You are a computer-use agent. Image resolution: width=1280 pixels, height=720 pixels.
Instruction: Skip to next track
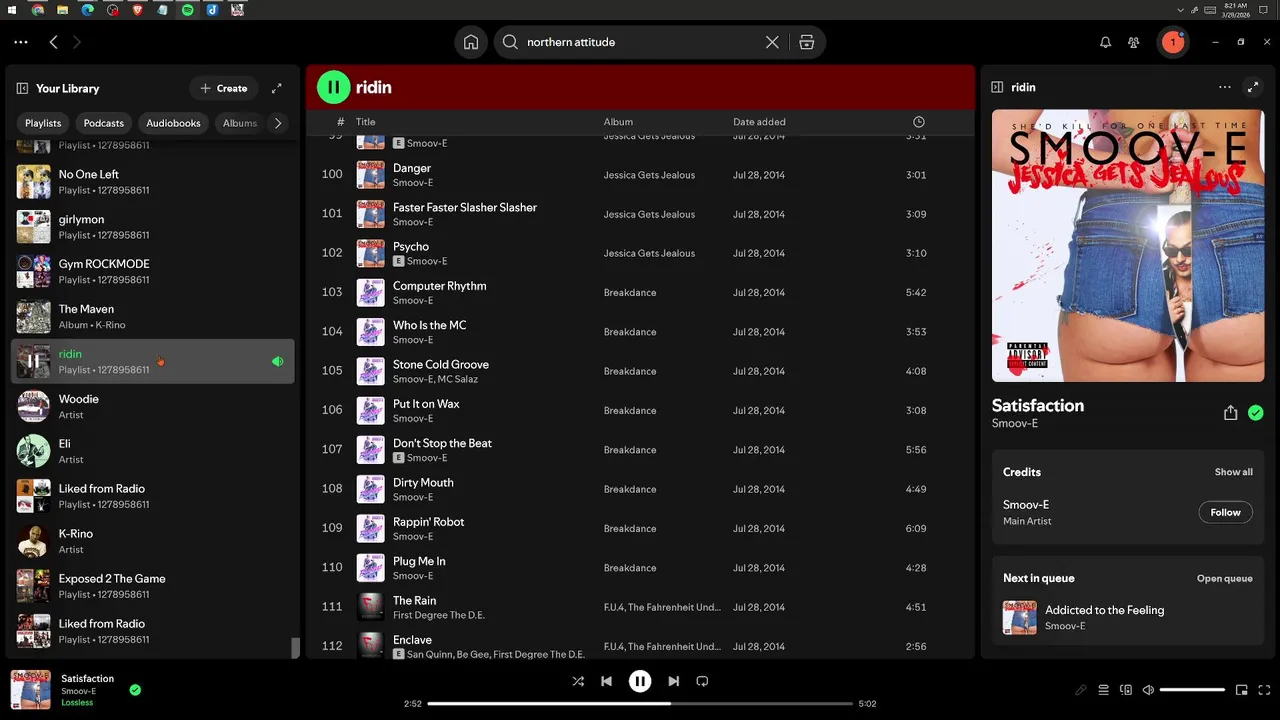[674, 681]
